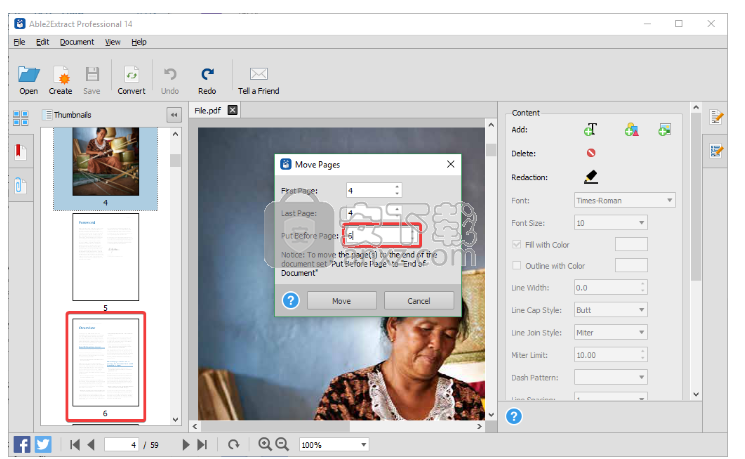
Task: Click the zoom in magnifier icon
Action: (x=265, y=444)
